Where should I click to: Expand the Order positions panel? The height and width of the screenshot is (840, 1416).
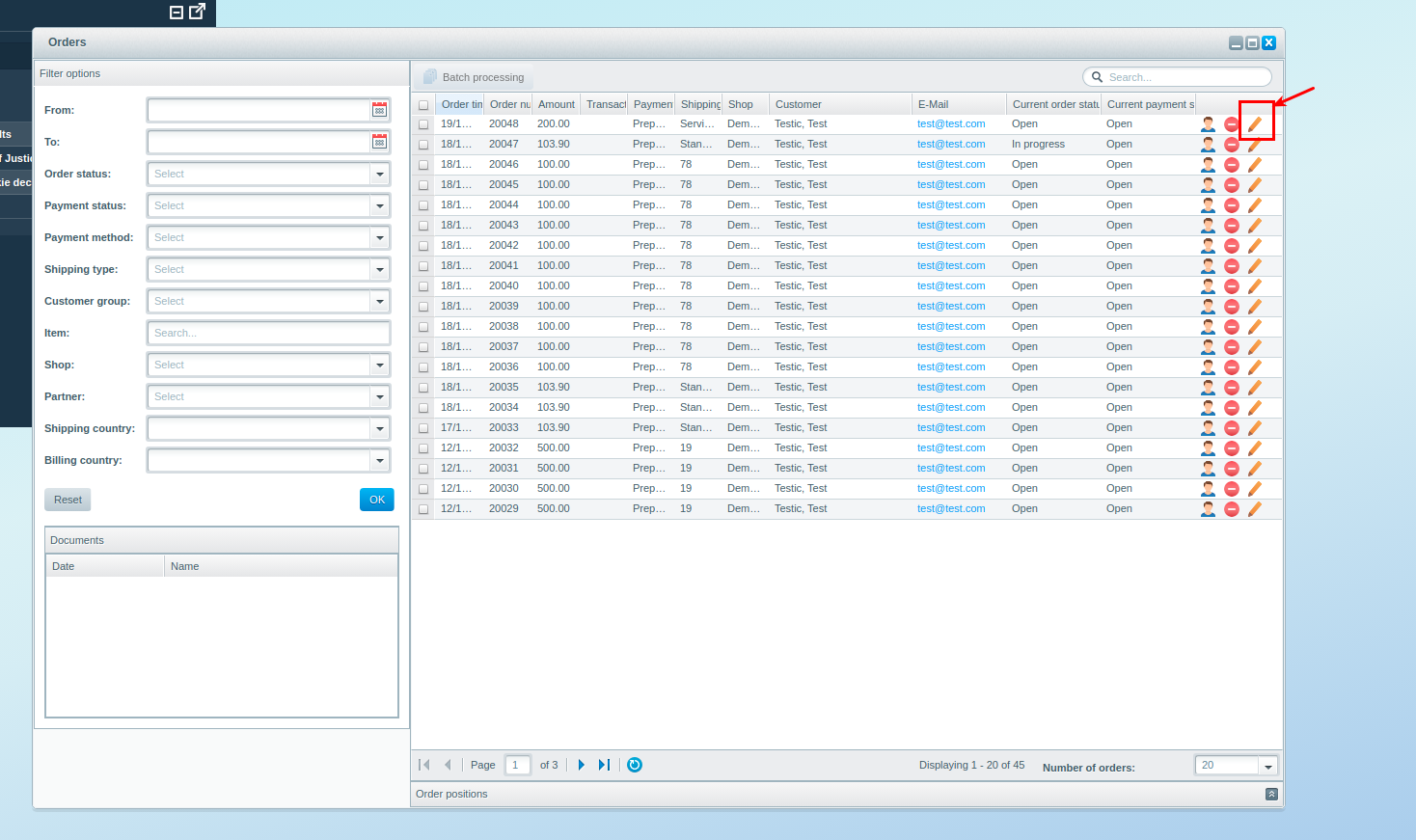coord(1271,794)
